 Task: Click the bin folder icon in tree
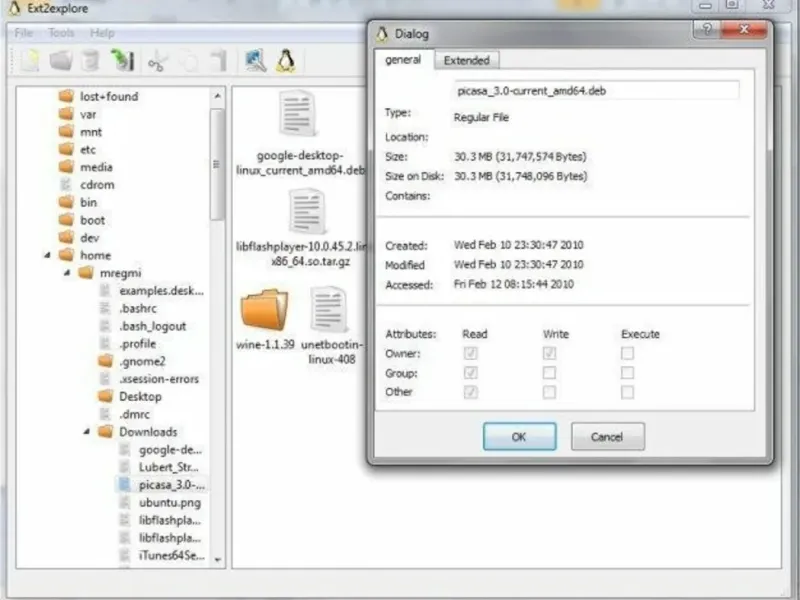coord(66,202)
